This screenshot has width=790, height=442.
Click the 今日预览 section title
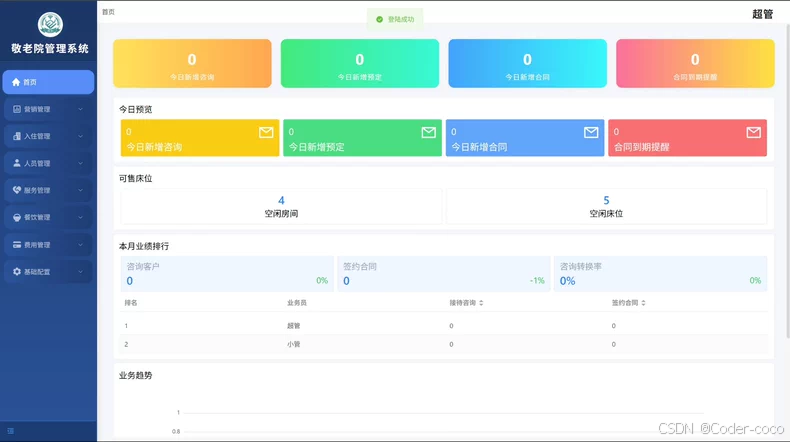(136, 109)
